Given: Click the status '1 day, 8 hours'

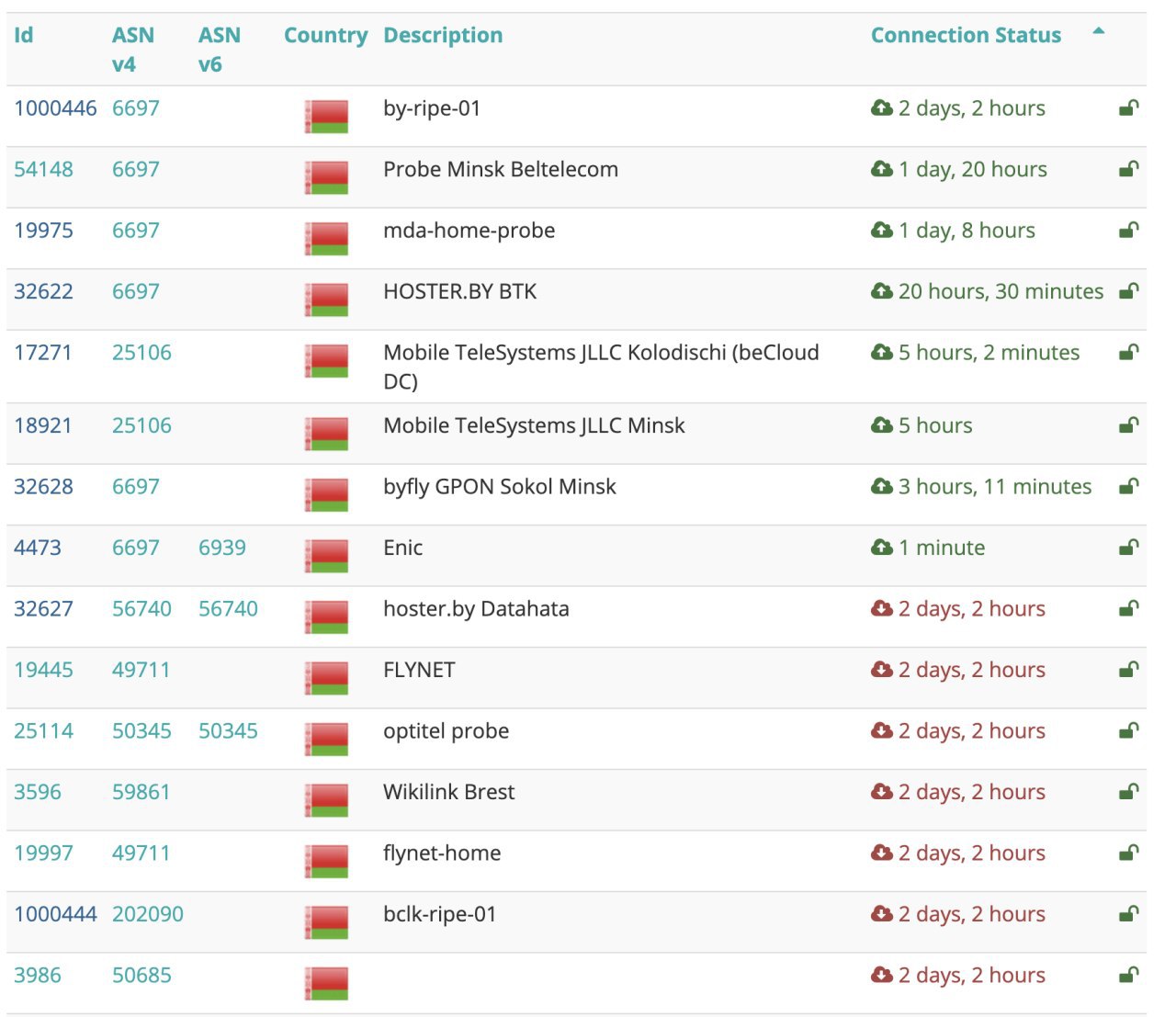Looking at the screenshot, I should [x=967, y=231].
